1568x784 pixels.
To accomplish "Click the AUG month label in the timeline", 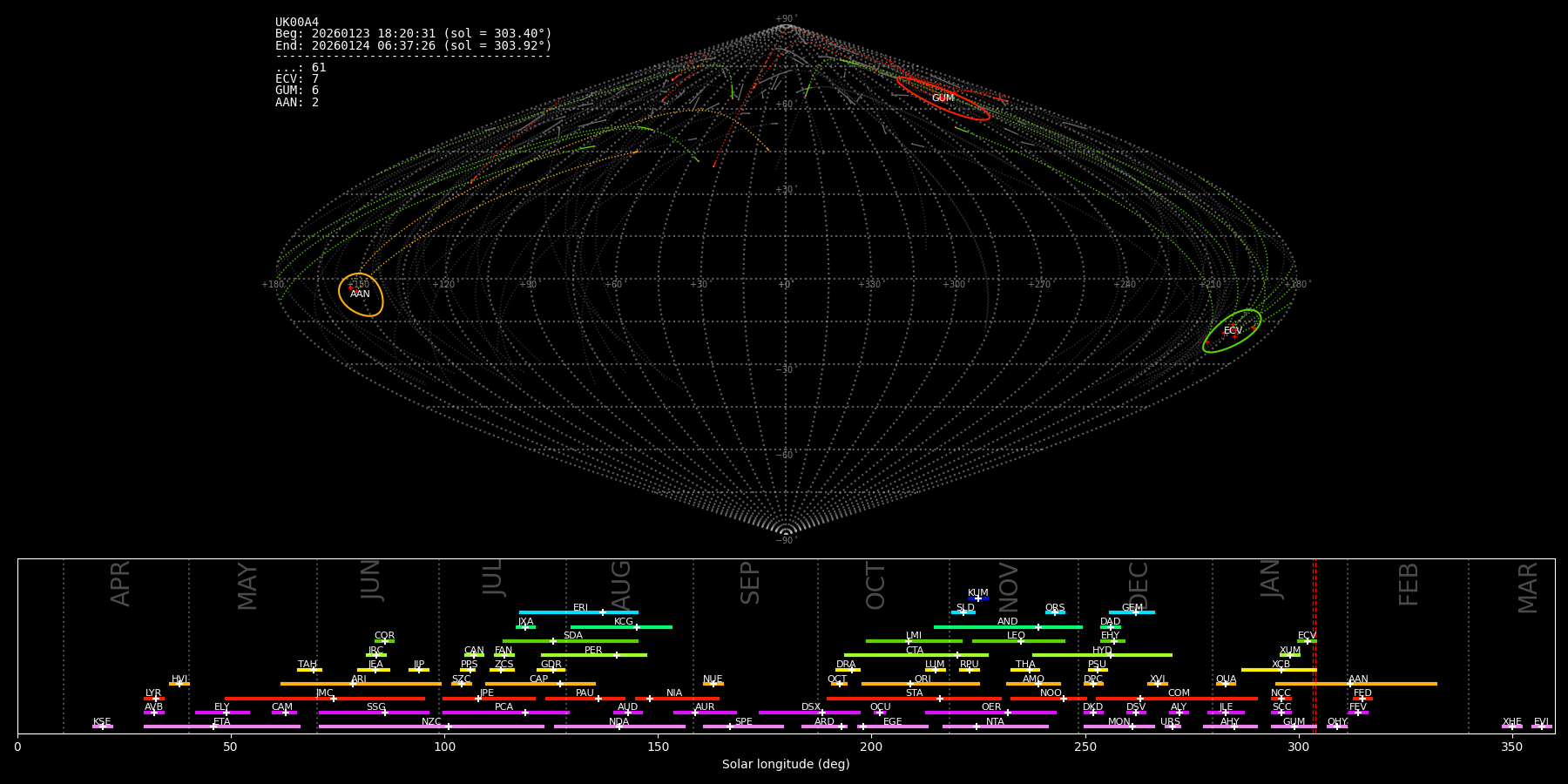I will 621,586.
